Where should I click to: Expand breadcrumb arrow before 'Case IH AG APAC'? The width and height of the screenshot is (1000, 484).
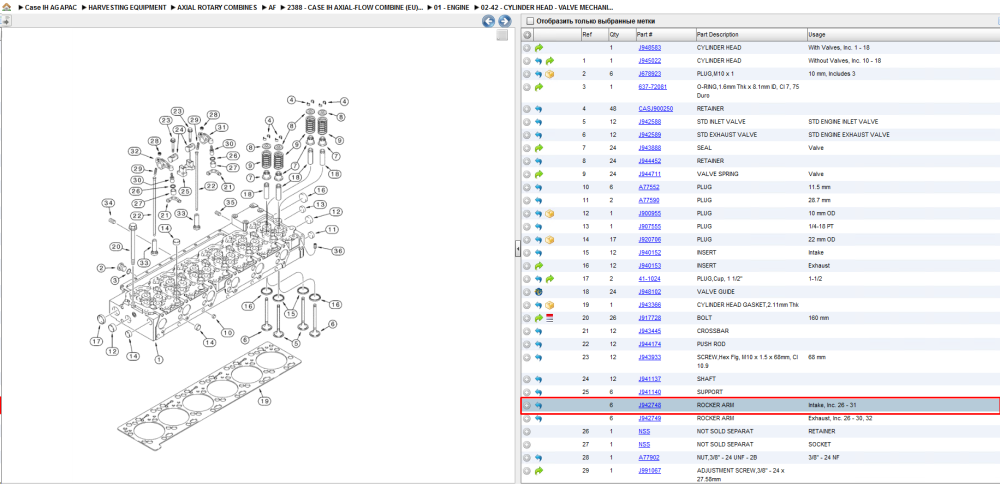point(19,7)
